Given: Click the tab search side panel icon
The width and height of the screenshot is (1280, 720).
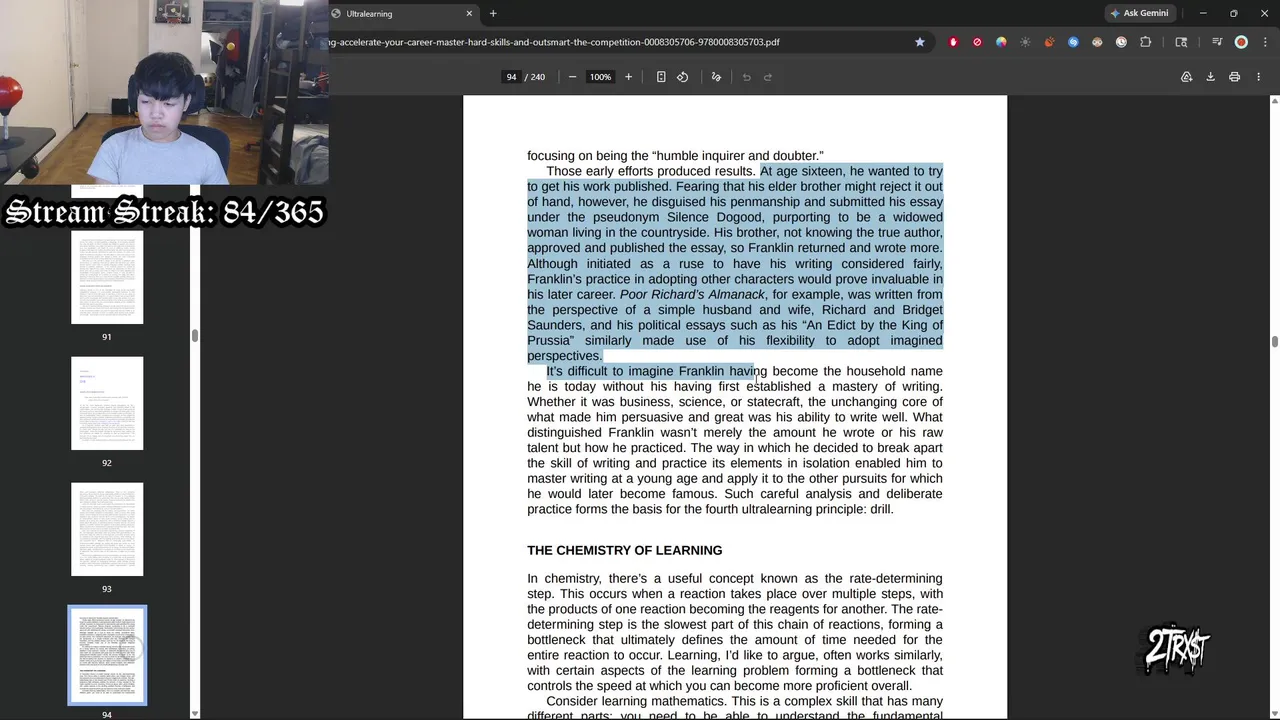Looking at the screenshot, I should pyautogui.click(x=1181, y=42).
